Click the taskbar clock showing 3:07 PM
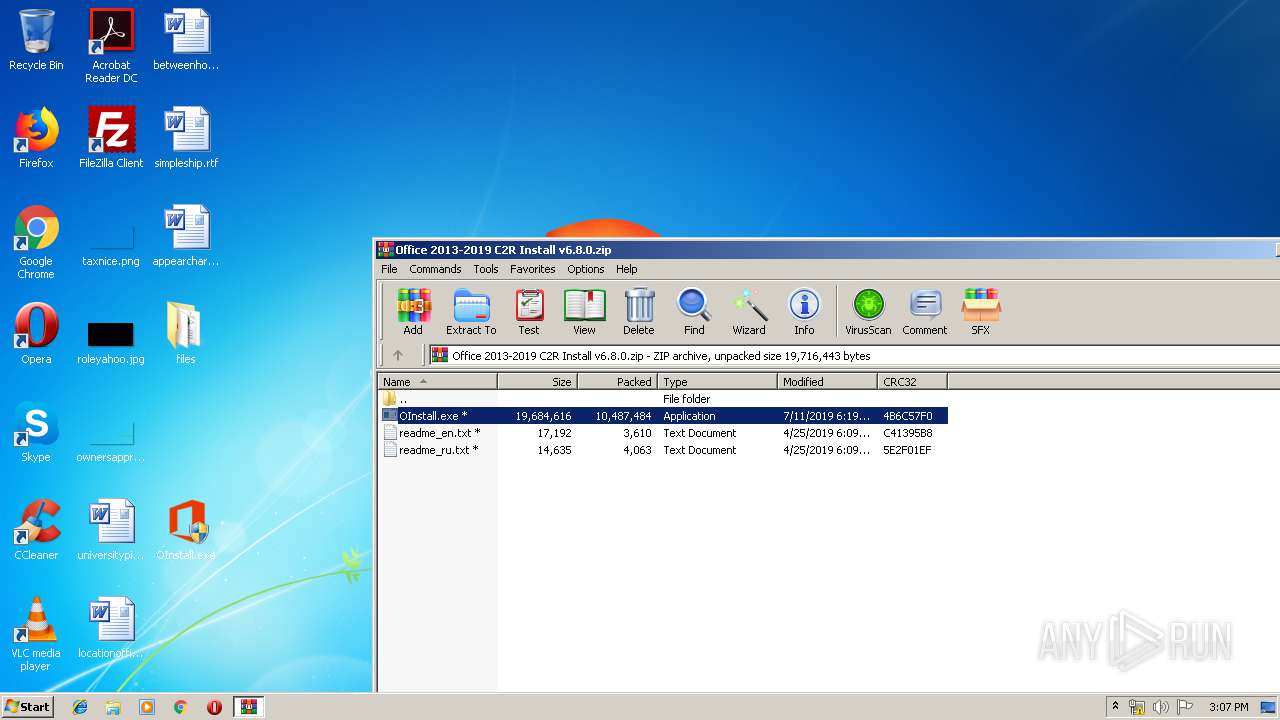The image size is (1280, 720). pyautogui.click(x=1228, y=707)
